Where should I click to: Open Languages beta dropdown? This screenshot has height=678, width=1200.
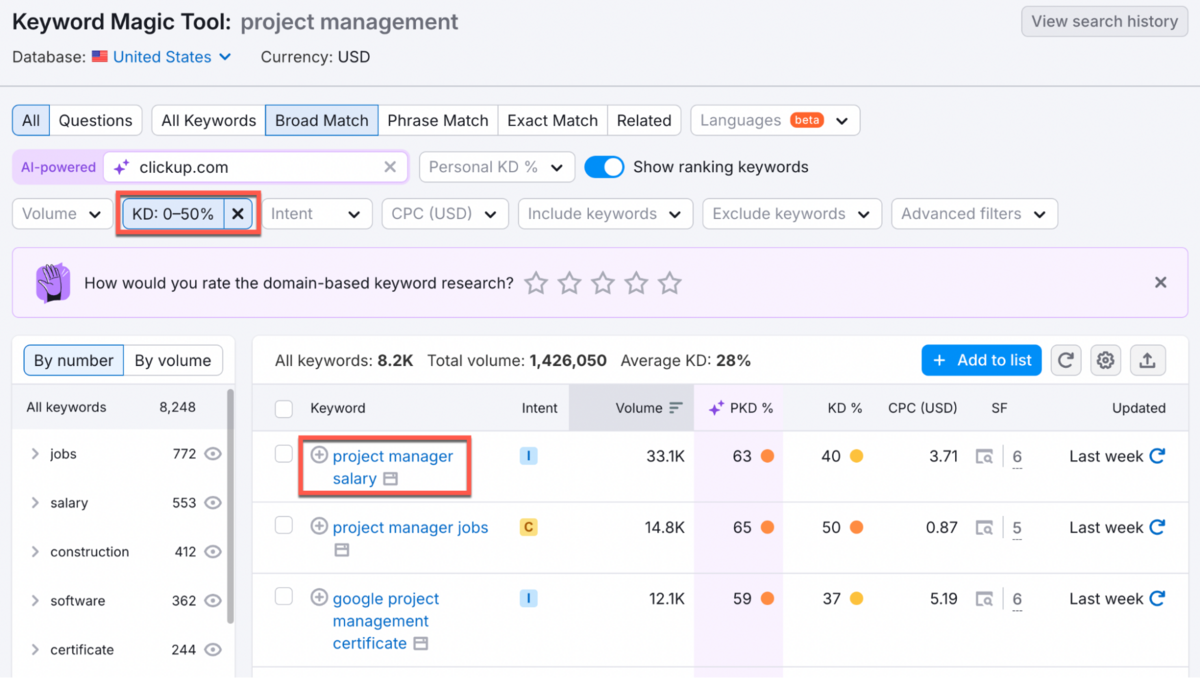coord(775,121)
